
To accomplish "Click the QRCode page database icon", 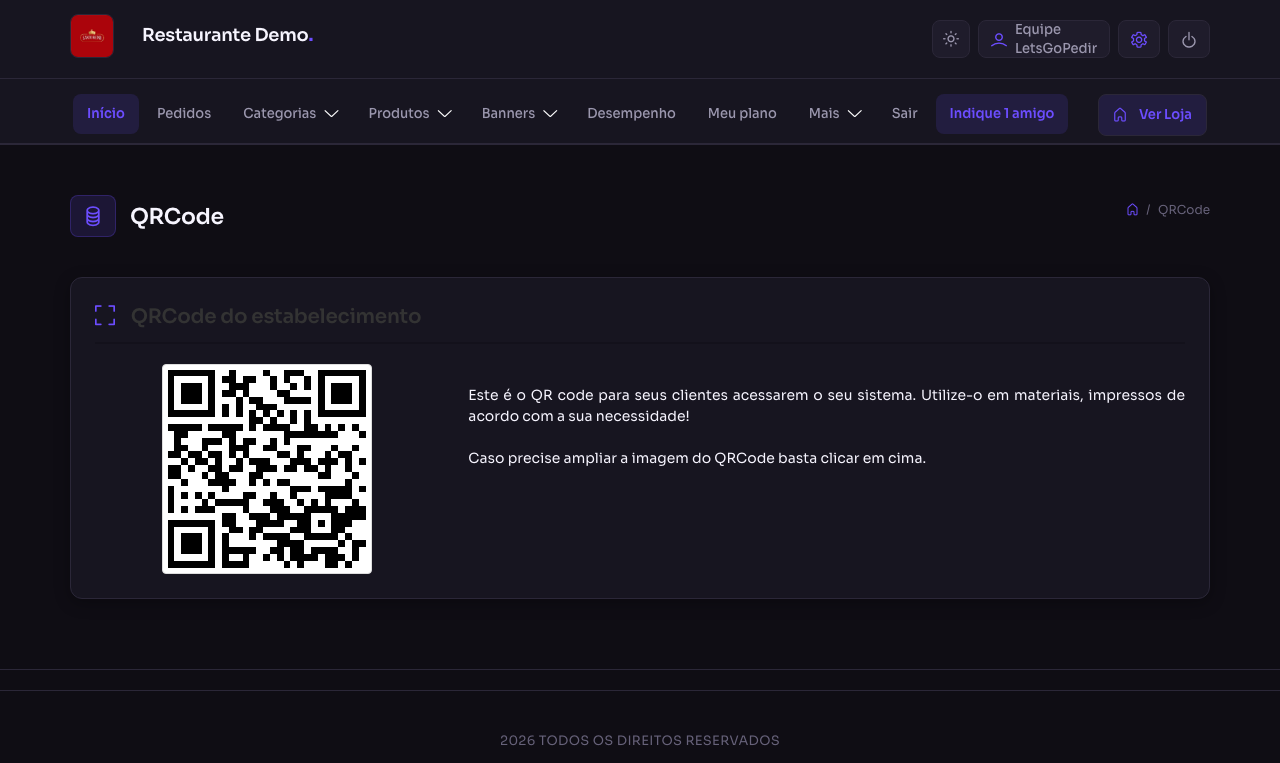I will tap(93, 216).
